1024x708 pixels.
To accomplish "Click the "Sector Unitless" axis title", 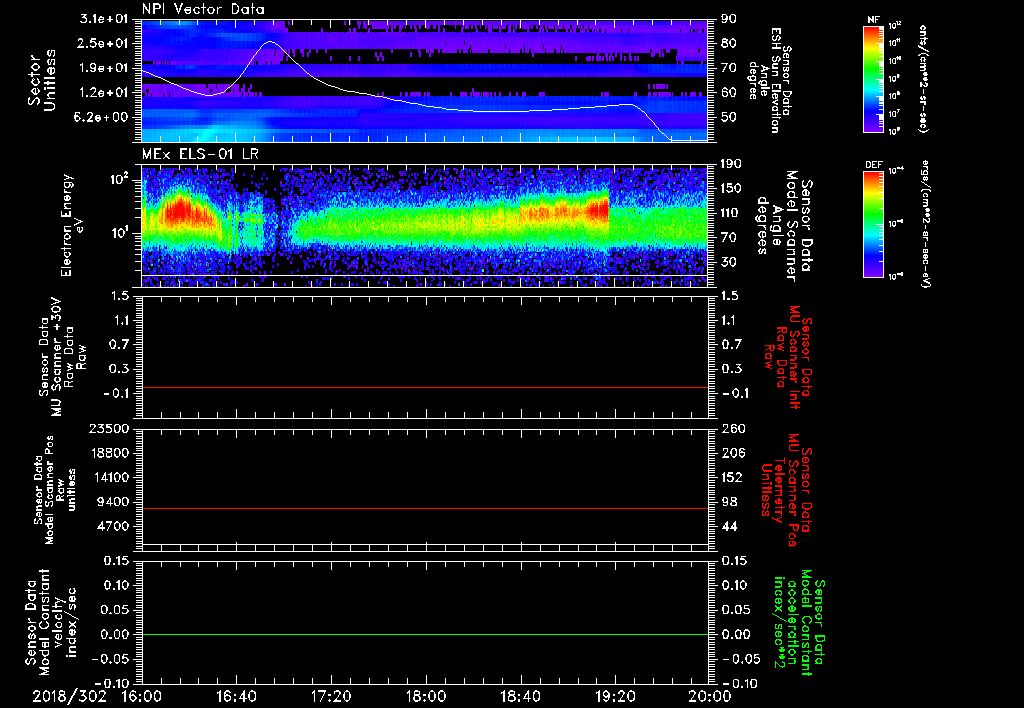I will click(x=42, y=80).
